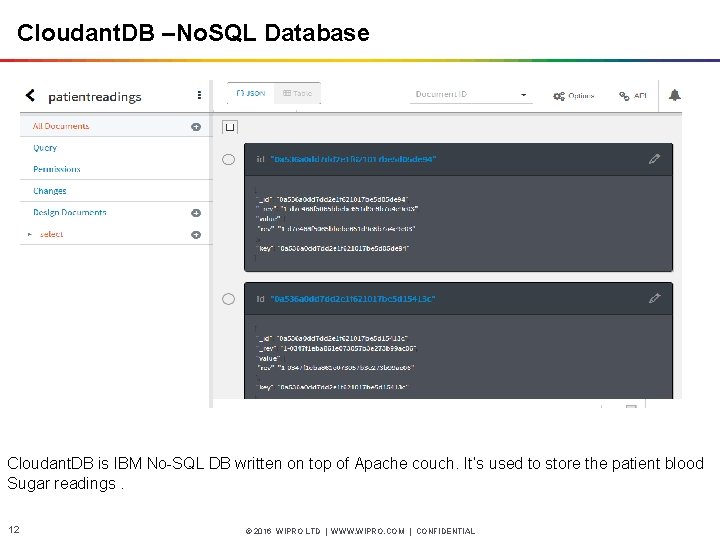This screenshot has width=720, height=540.
Task: Edit the second document ending 15413c
Action: click(x=654, y=298)
